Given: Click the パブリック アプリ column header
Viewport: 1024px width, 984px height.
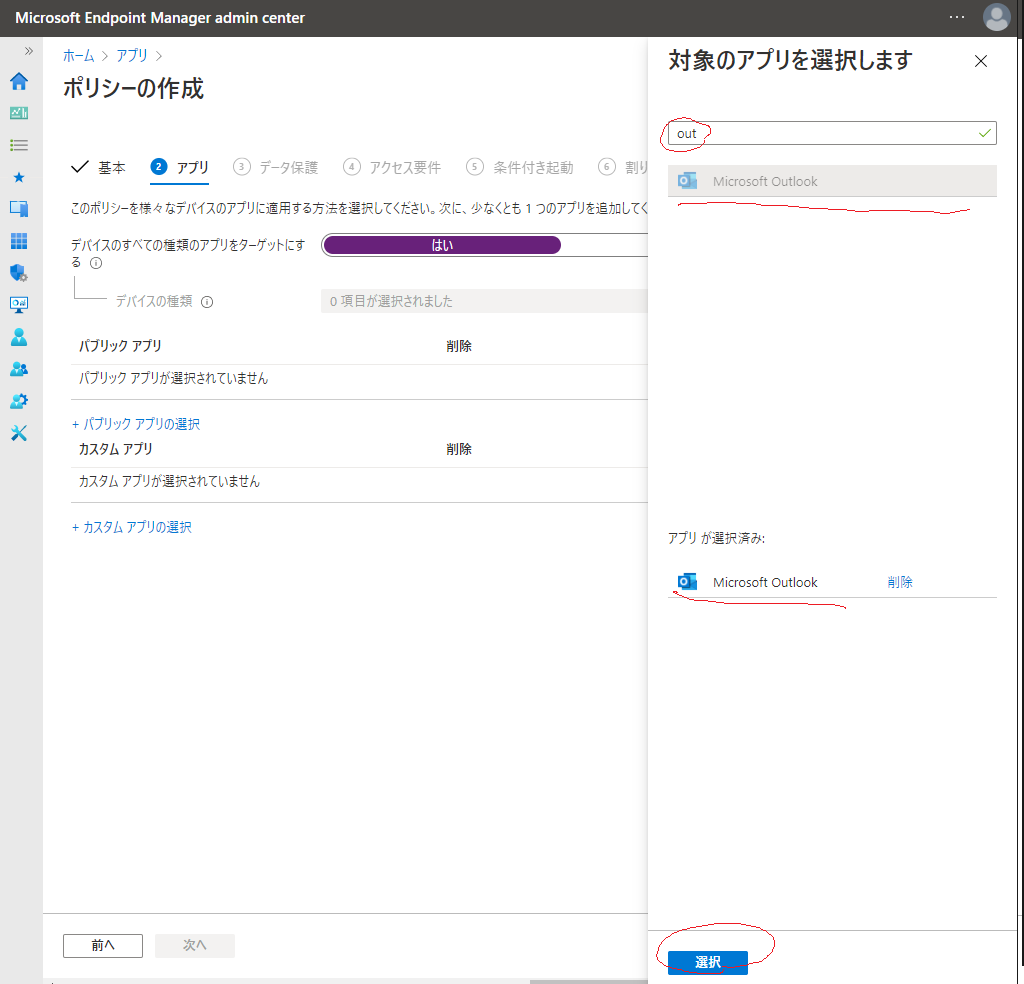Looking at the screenshot, I should pyautogui.click(x=120, y=346).
